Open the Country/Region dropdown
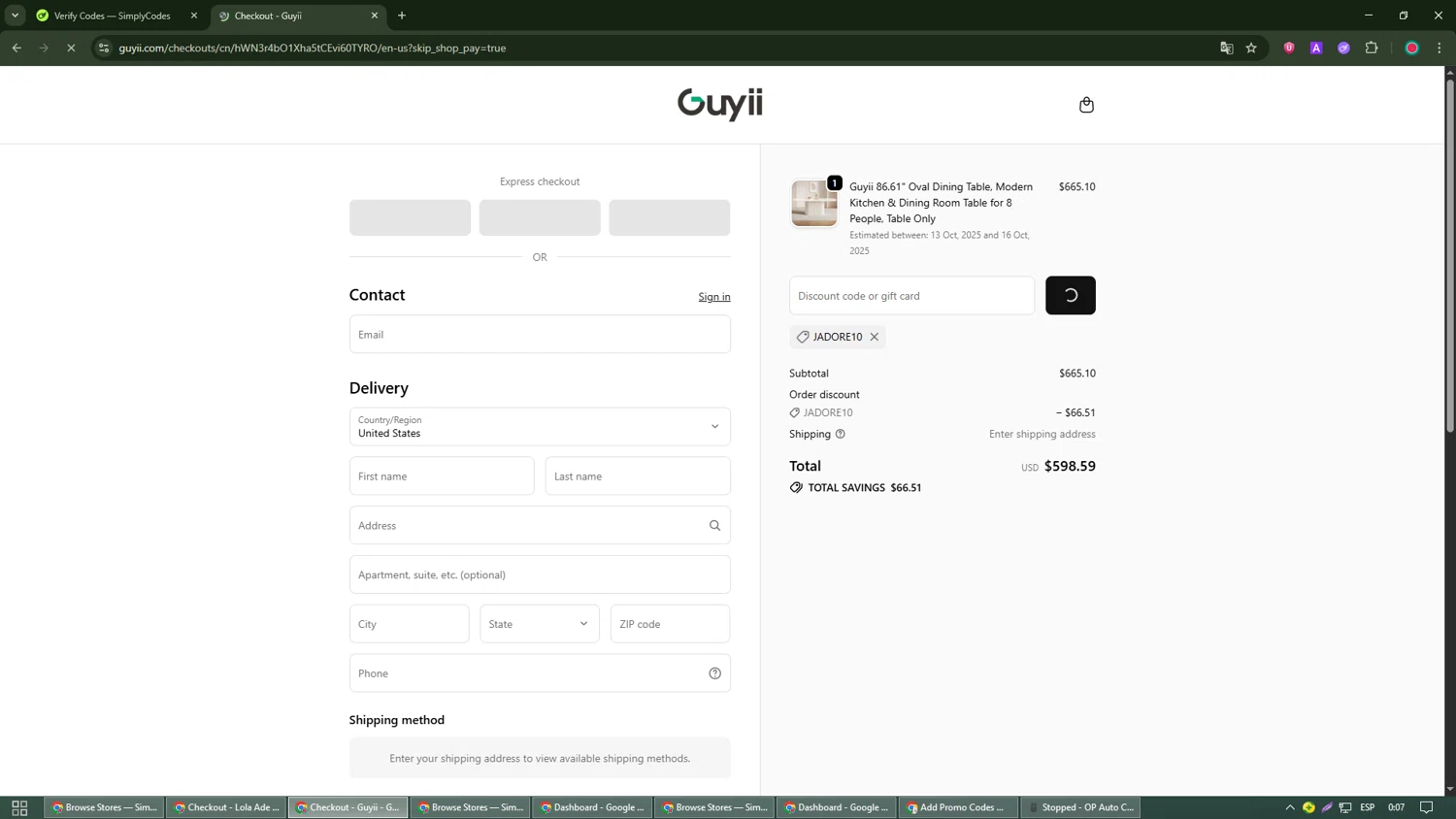 point(540,427)
